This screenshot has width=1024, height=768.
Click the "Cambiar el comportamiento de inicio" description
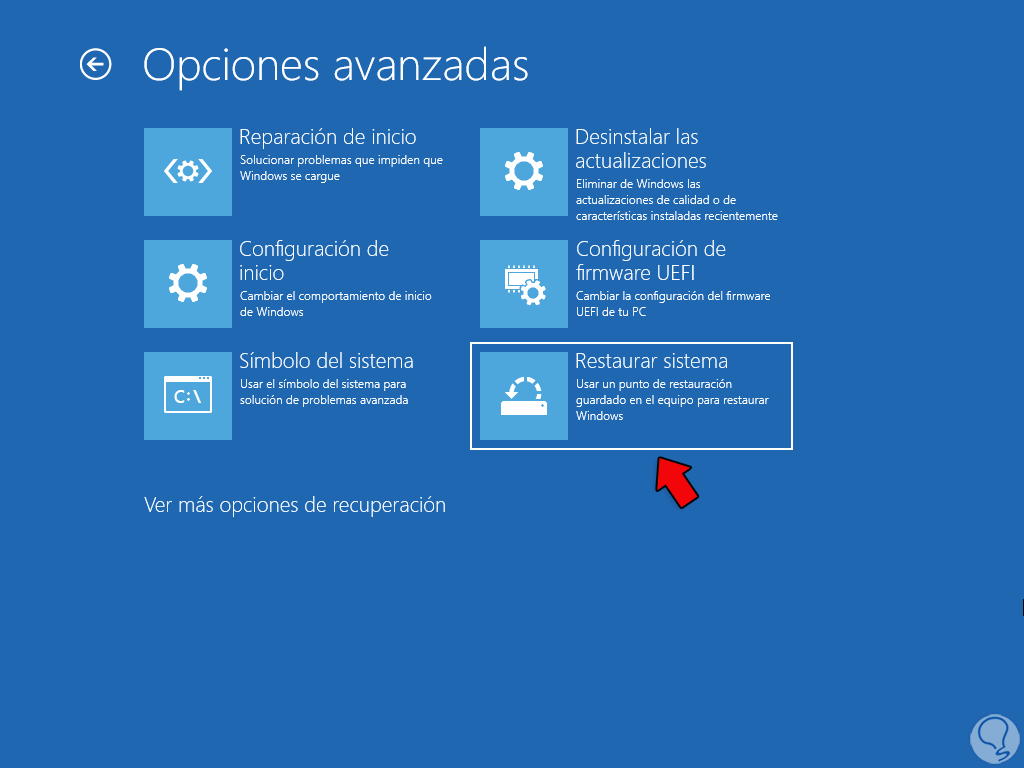[x=336, y=304]
